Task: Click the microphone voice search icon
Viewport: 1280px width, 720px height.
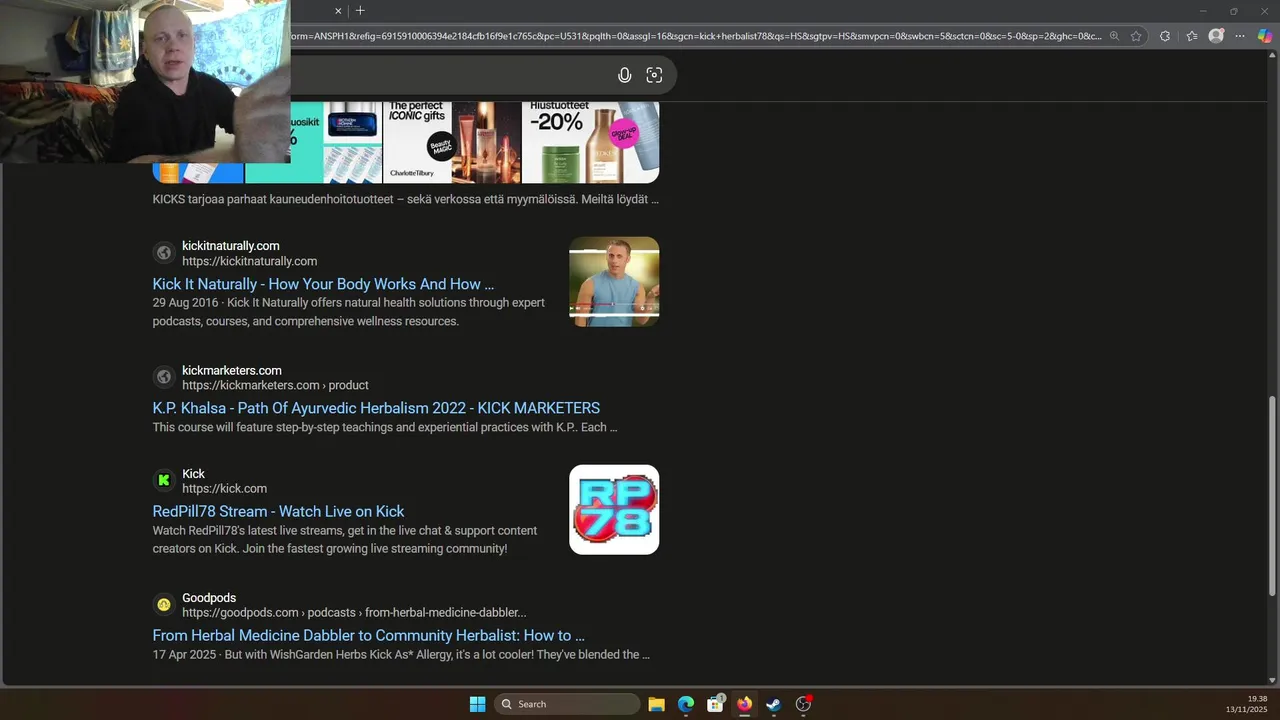Action: click(625, 75)
